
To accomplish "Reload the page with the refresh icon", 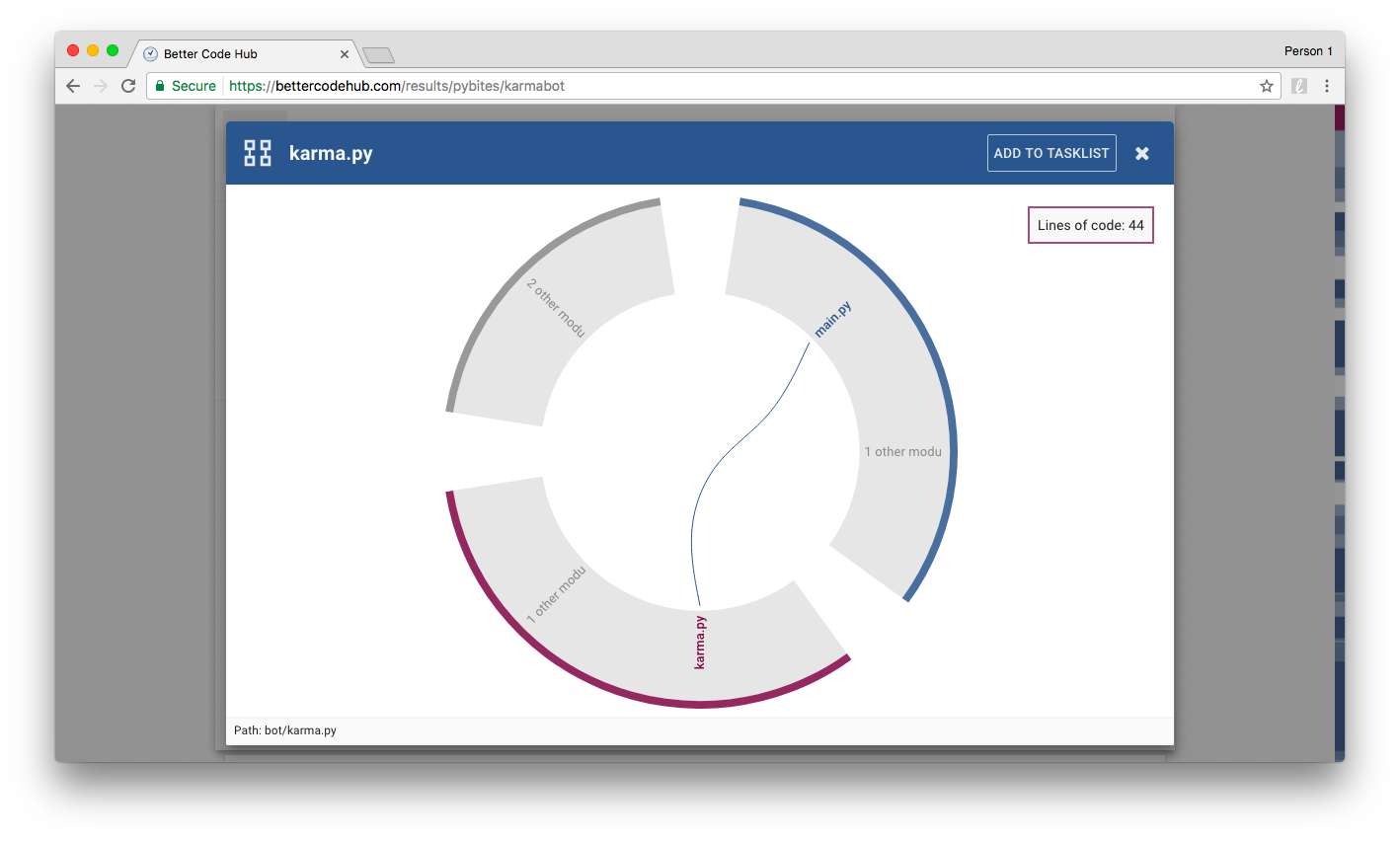I will [x=128, y=86].
